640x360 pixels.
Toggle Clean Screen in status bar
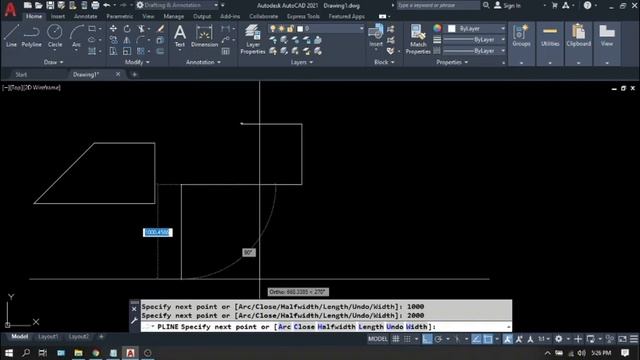point(622,339)
